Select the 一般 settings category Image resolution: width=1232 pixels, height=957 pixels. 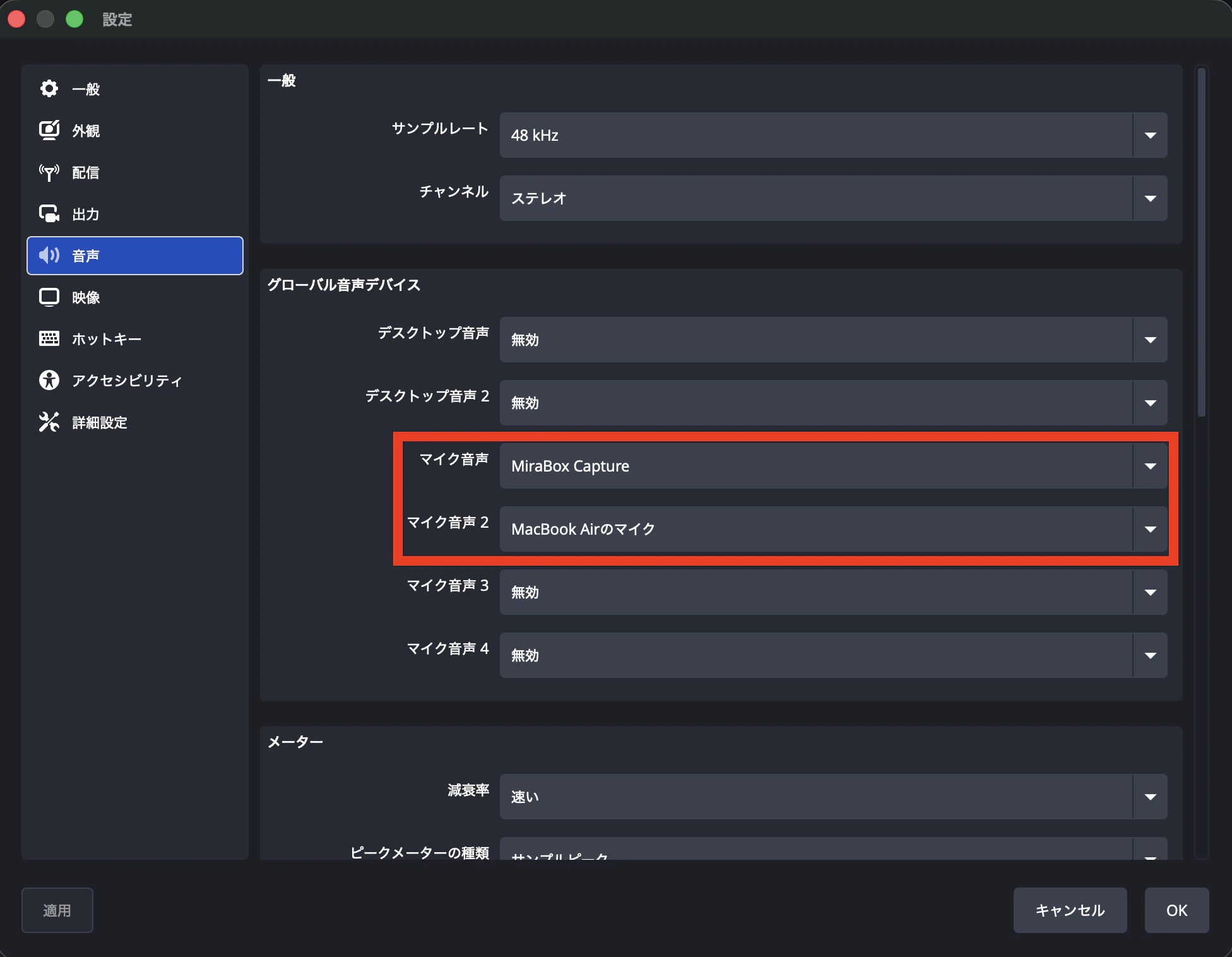(135, 88)
